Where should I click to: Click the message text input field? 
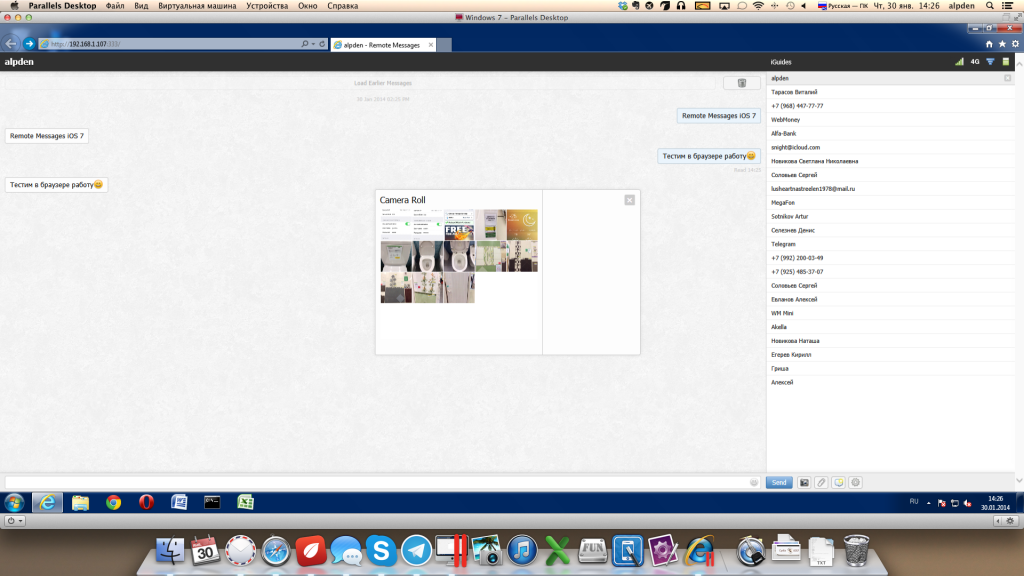[376, 483]
